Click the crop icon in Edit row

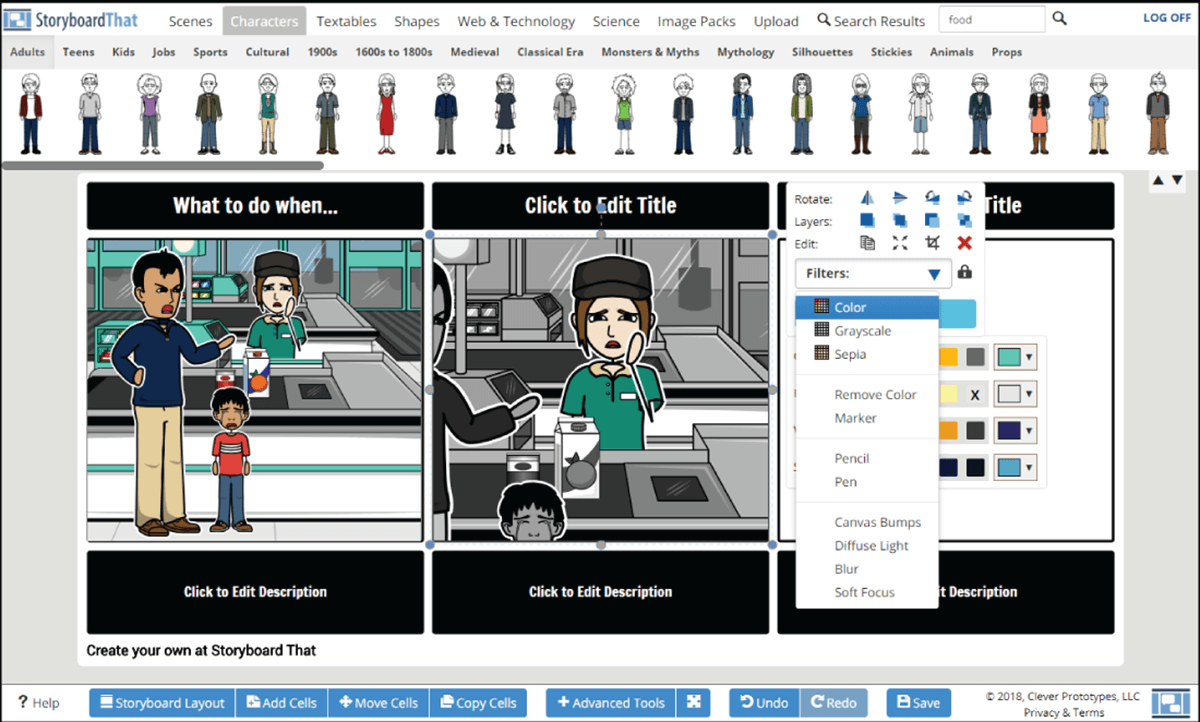coord(932,243)
